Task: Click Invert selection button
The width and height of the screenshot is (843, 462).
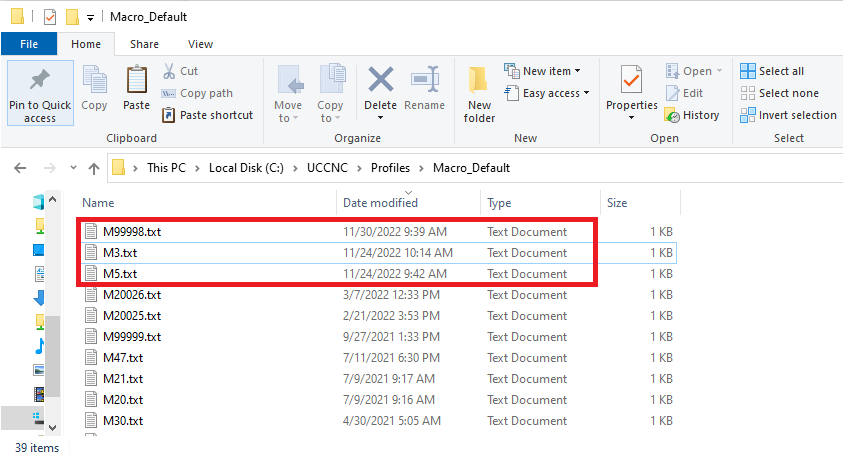Action: tap(788, 115)
